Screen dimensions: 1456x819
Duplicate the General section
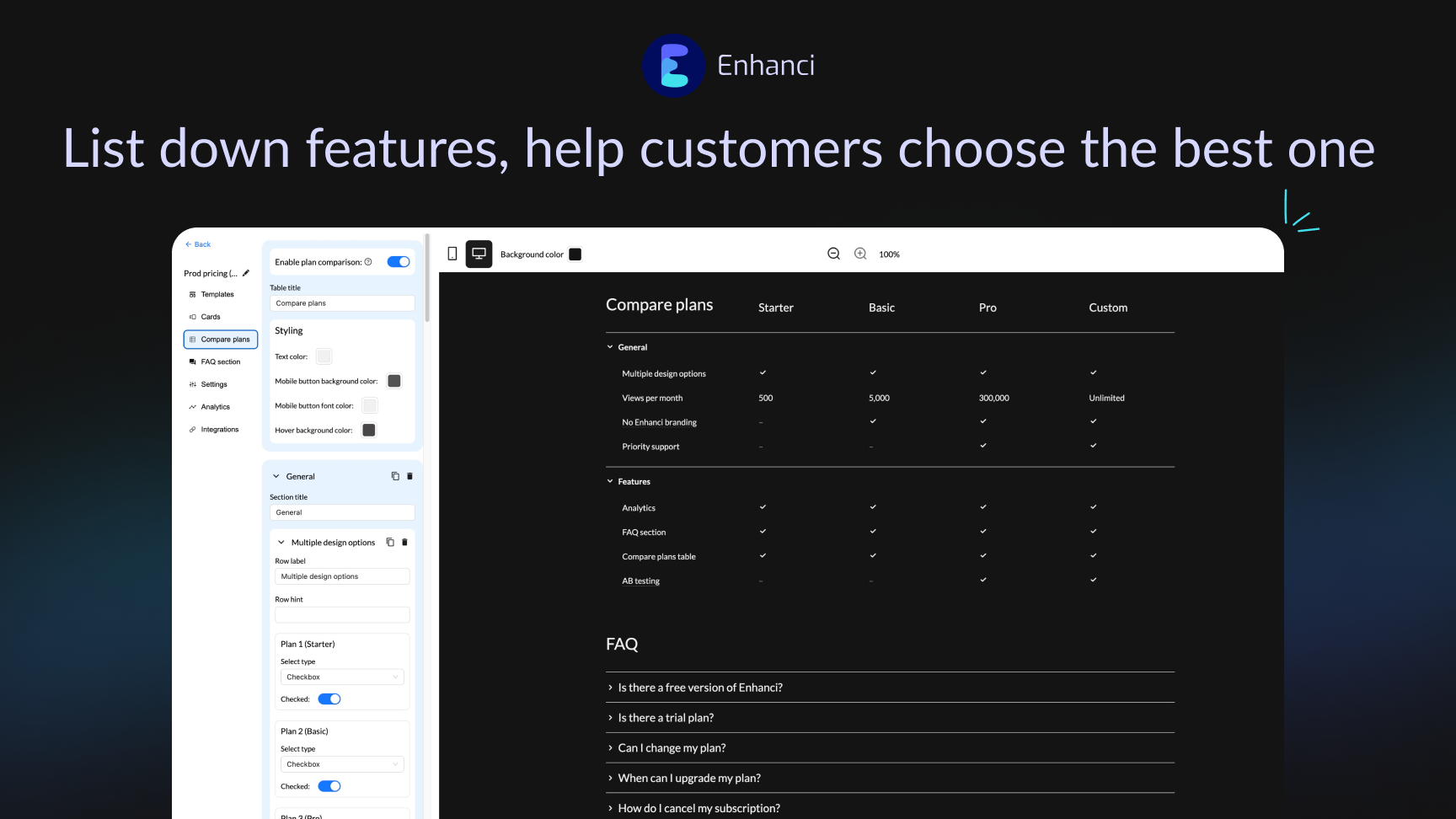pos(395,476)
